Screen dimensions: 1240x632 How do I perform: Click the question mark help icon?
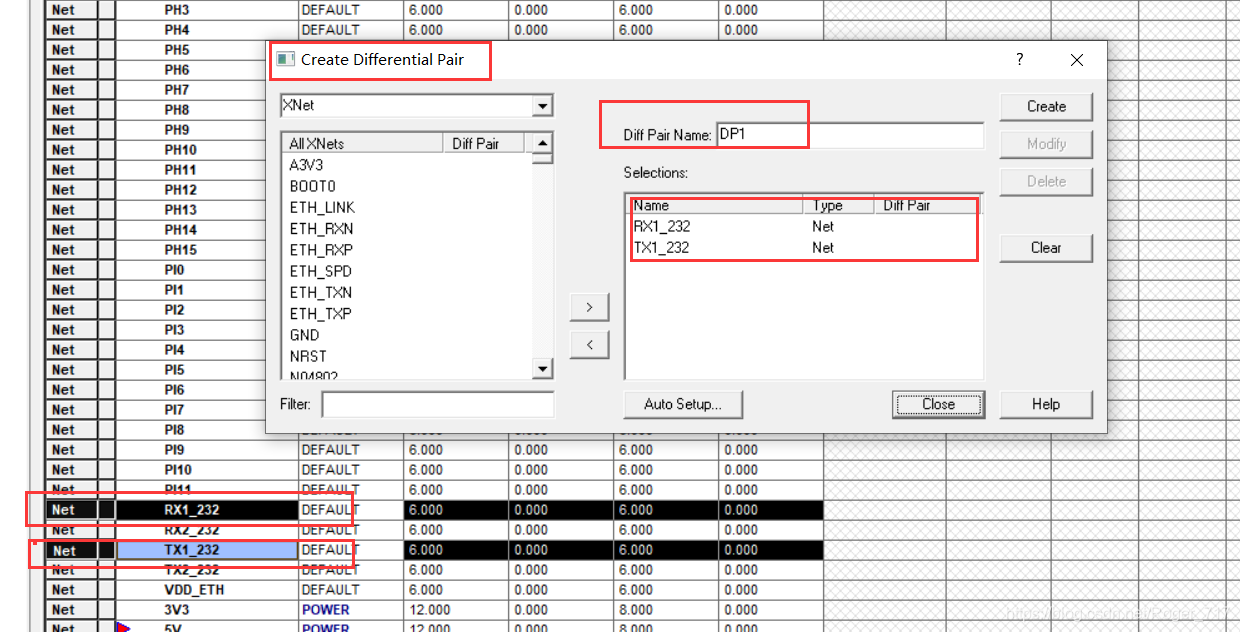[1019, 60]
